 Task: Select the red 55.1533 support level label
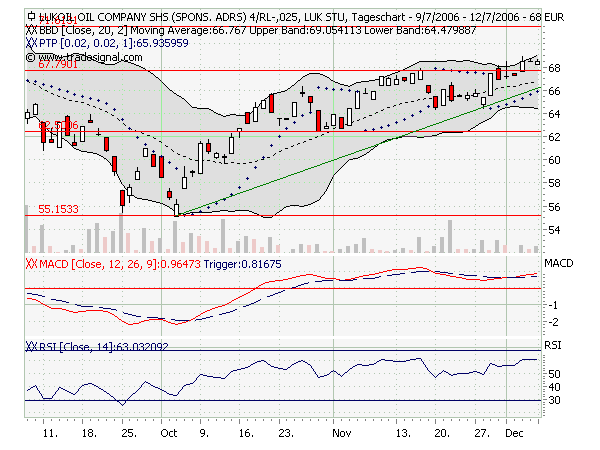58,209
